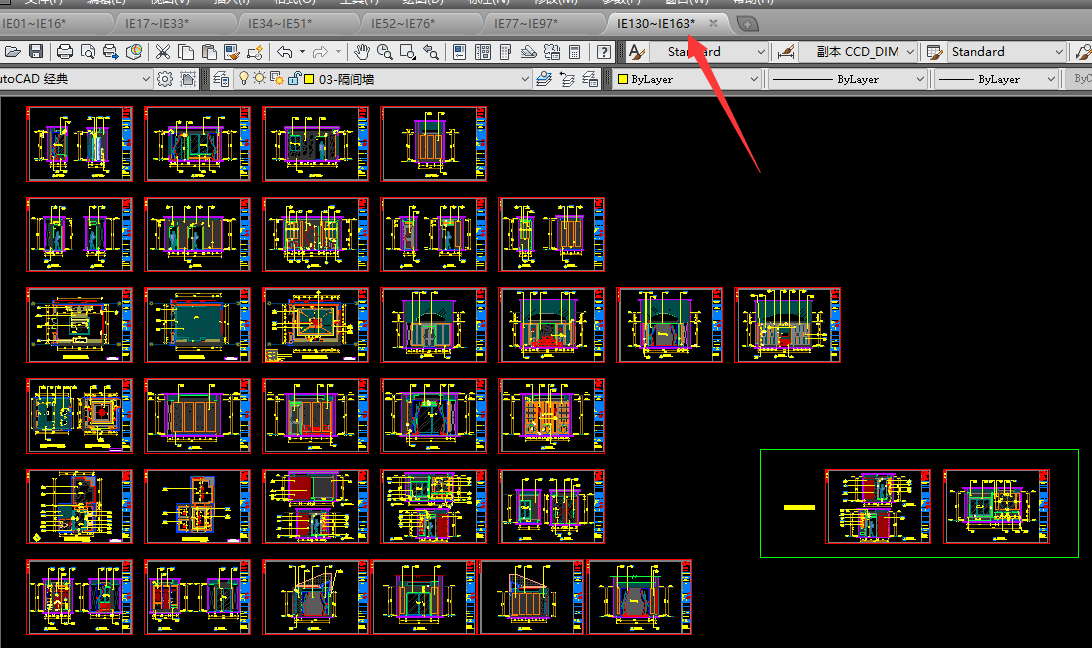Click the Copy icon
The image size is (1092, 648).
click(x=186, y=52)
